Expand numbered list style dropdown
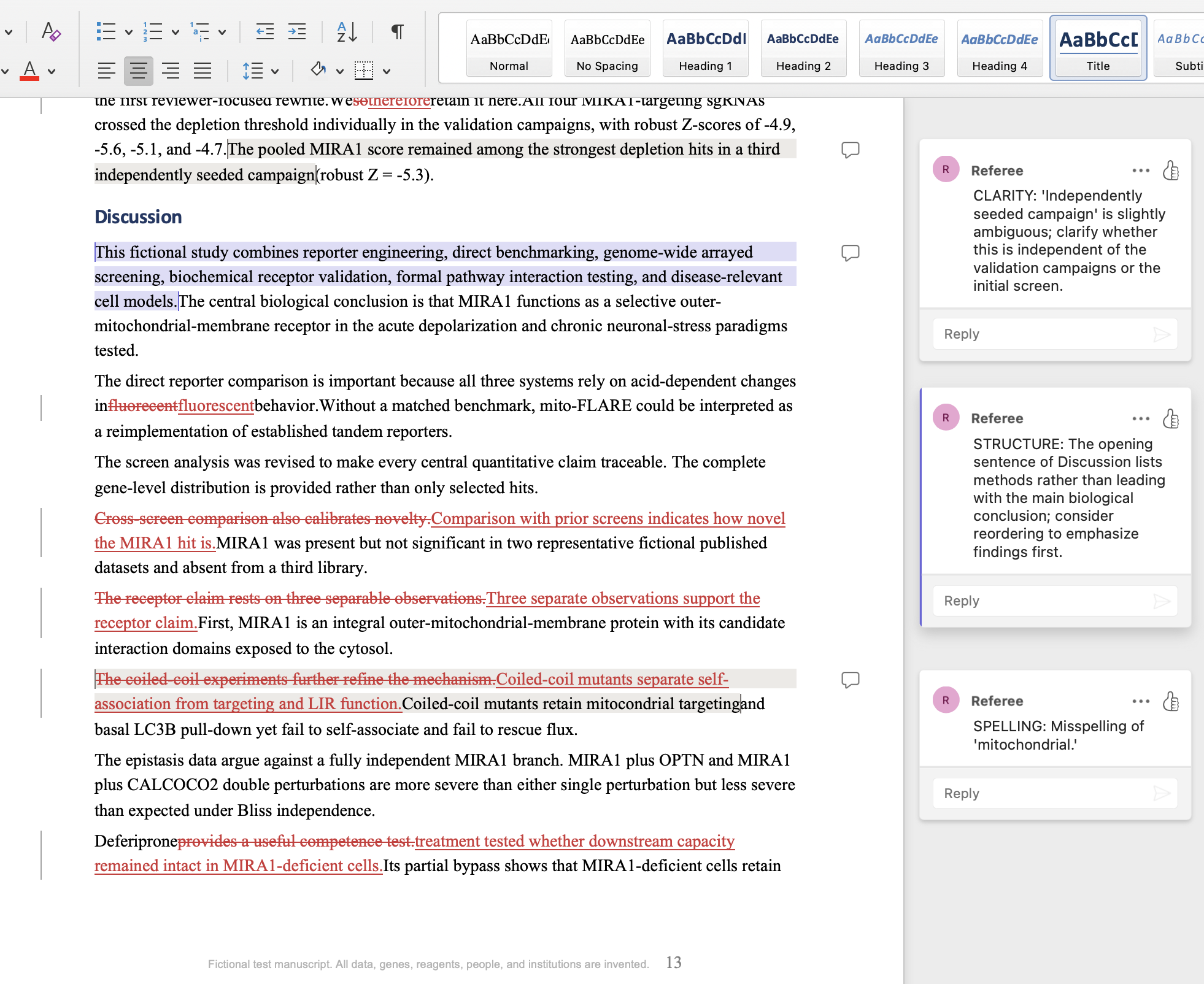This screenshot has height=984, width=1204. point(176,33)
